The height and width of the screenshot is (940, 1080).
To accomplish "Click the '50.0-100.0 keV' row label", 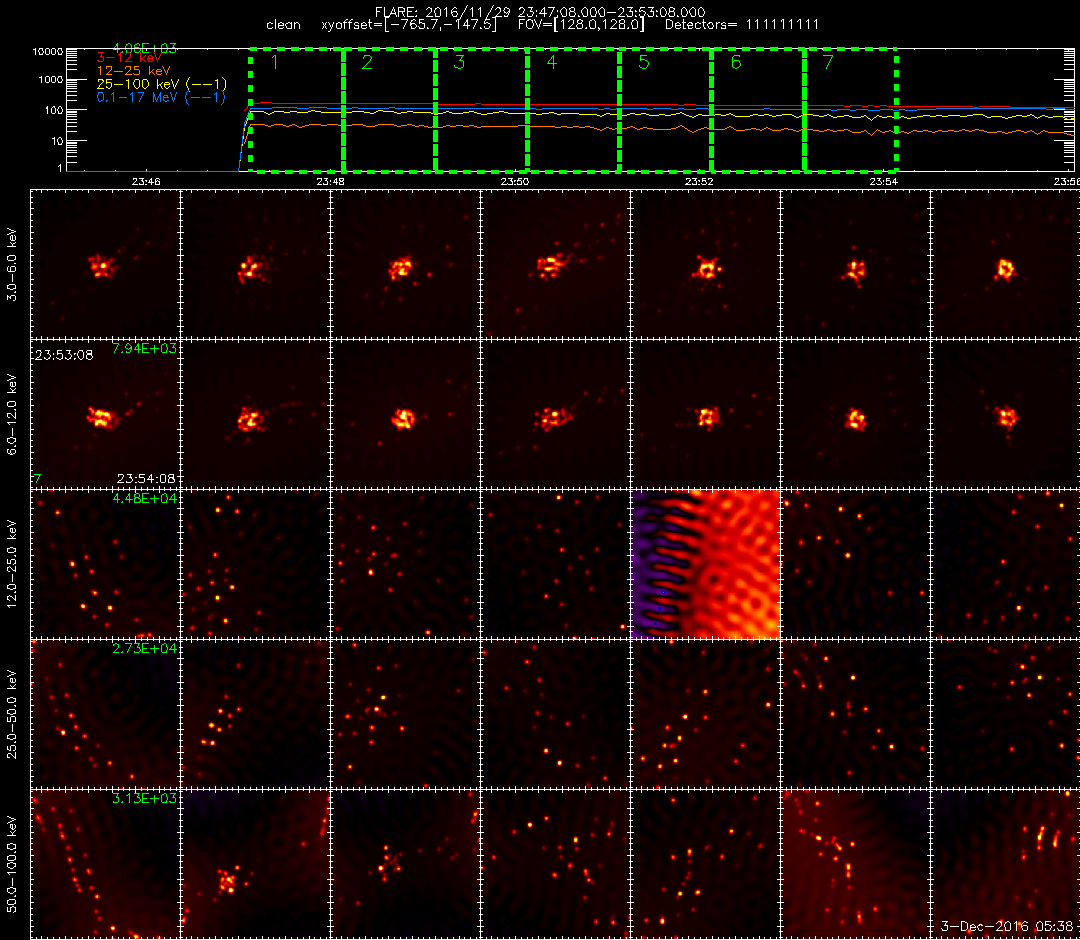I will click(x=12, y=864).
